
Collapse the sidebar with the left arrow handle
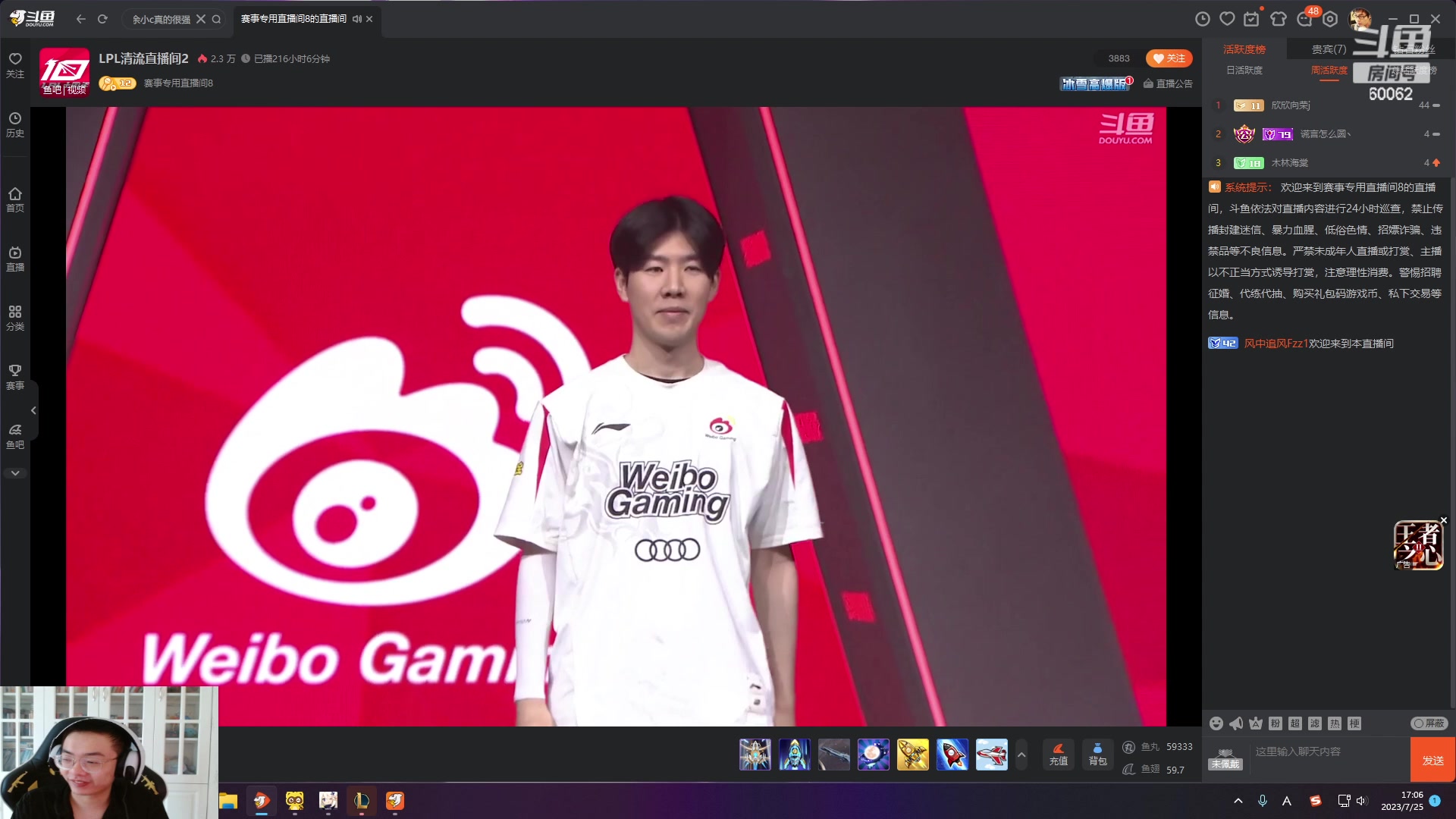pos(33,410)
